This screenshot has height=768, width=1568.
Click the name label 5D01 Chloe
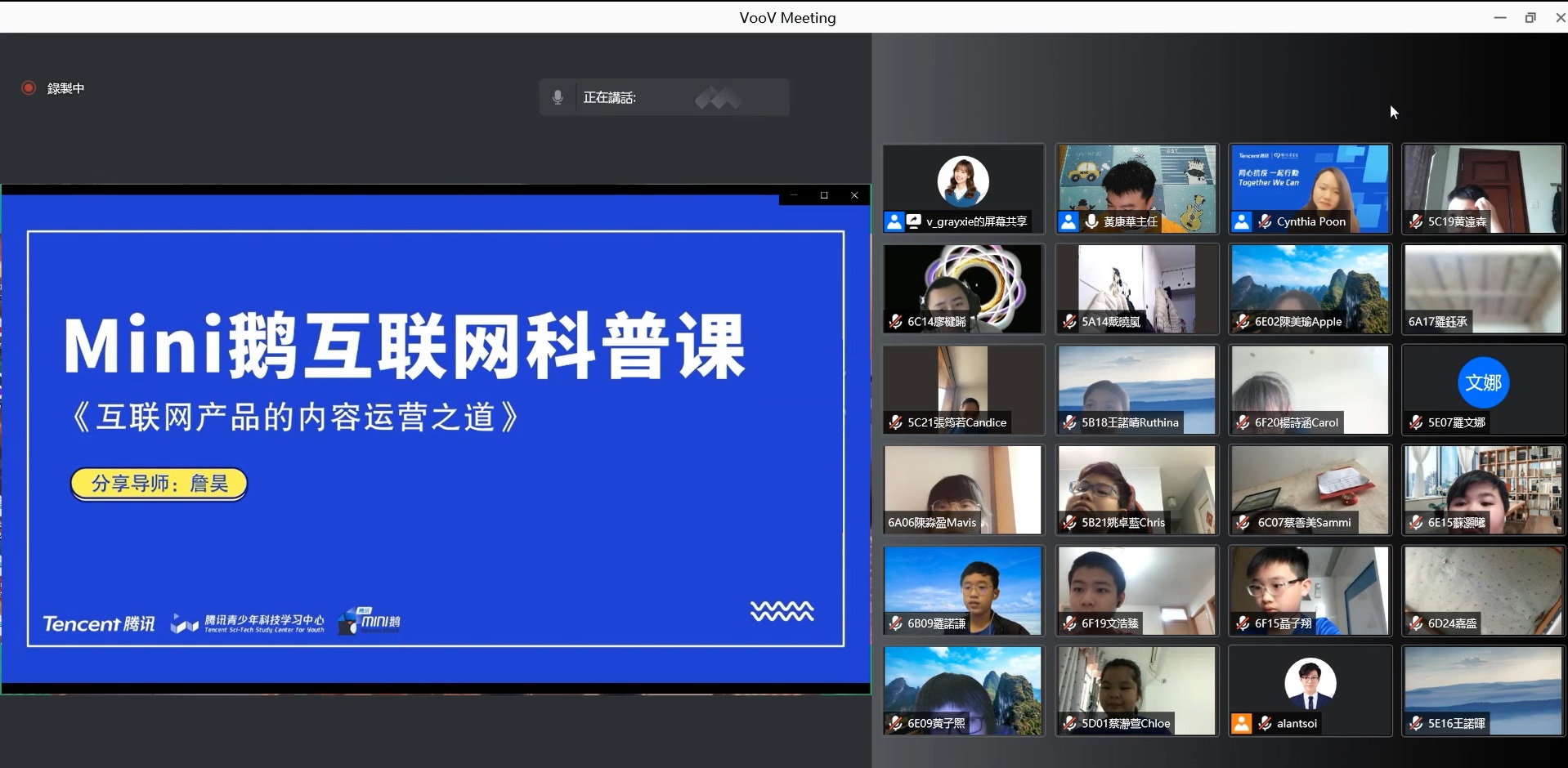pos(1126,723)
